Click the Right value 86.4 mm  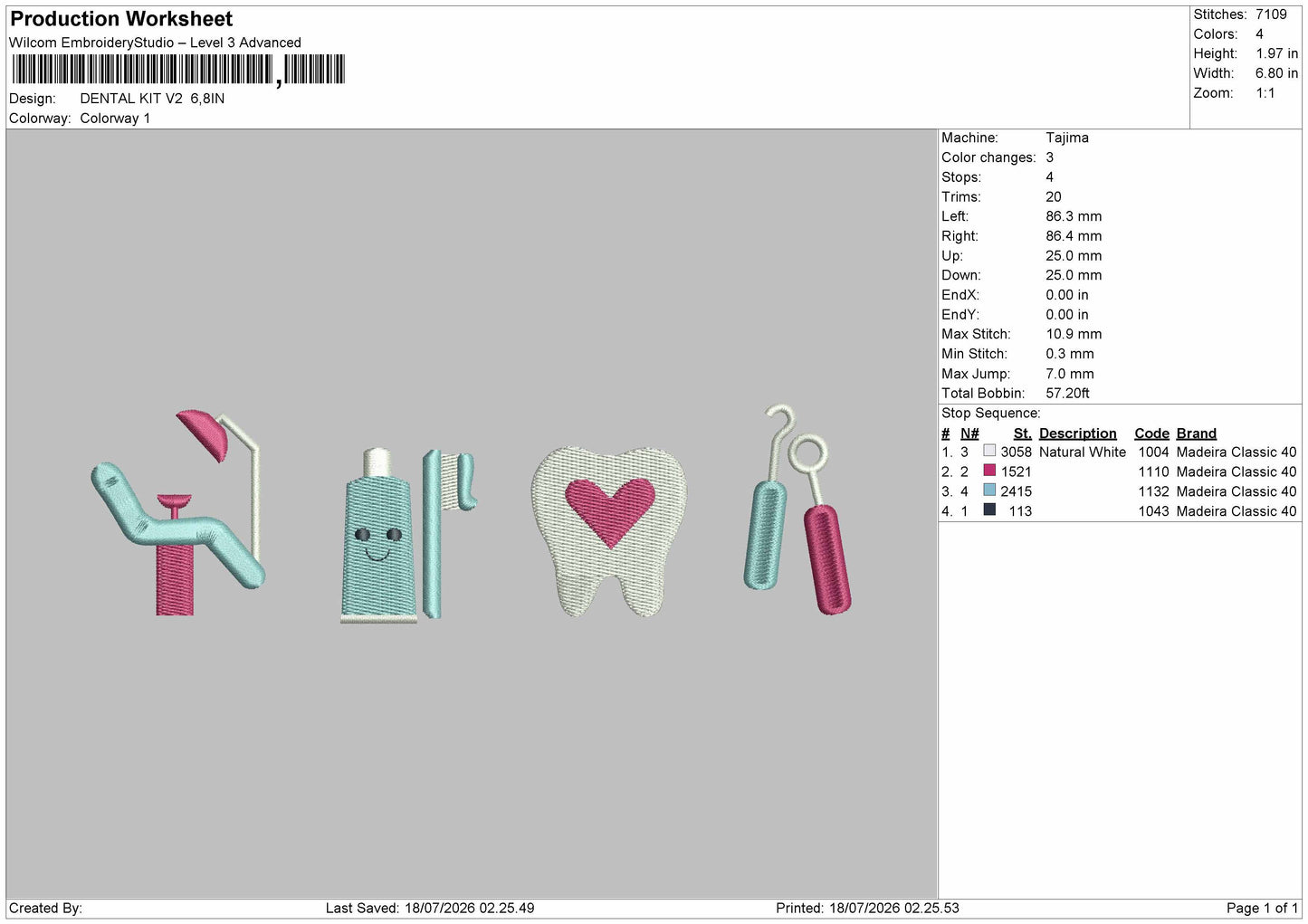[1074, 236]
